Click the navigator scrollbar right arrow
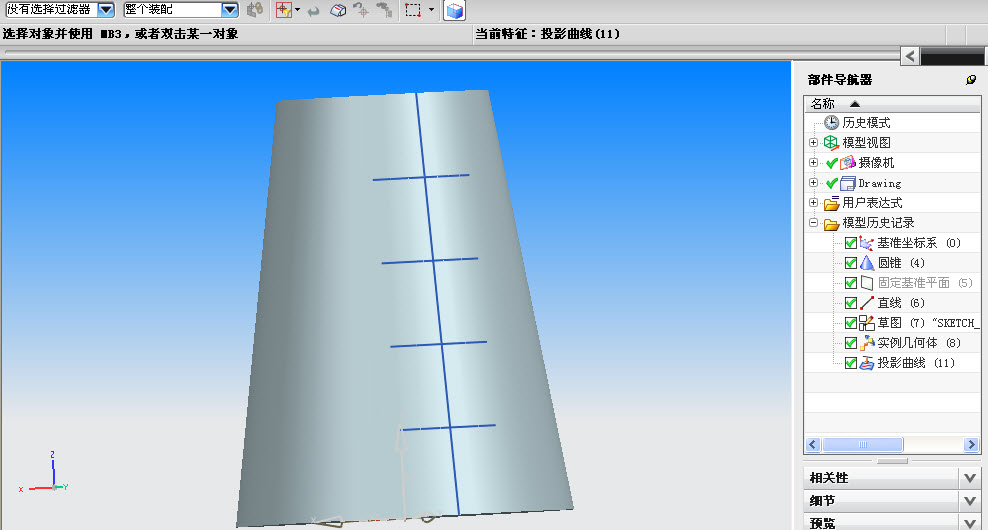988x530 pixels. point(971,444)
